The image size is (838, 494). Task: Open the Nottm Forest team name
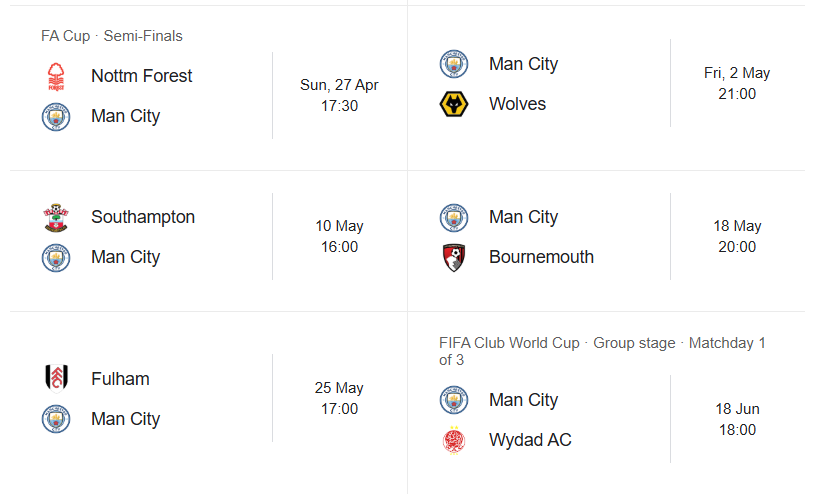coord(141,76)
